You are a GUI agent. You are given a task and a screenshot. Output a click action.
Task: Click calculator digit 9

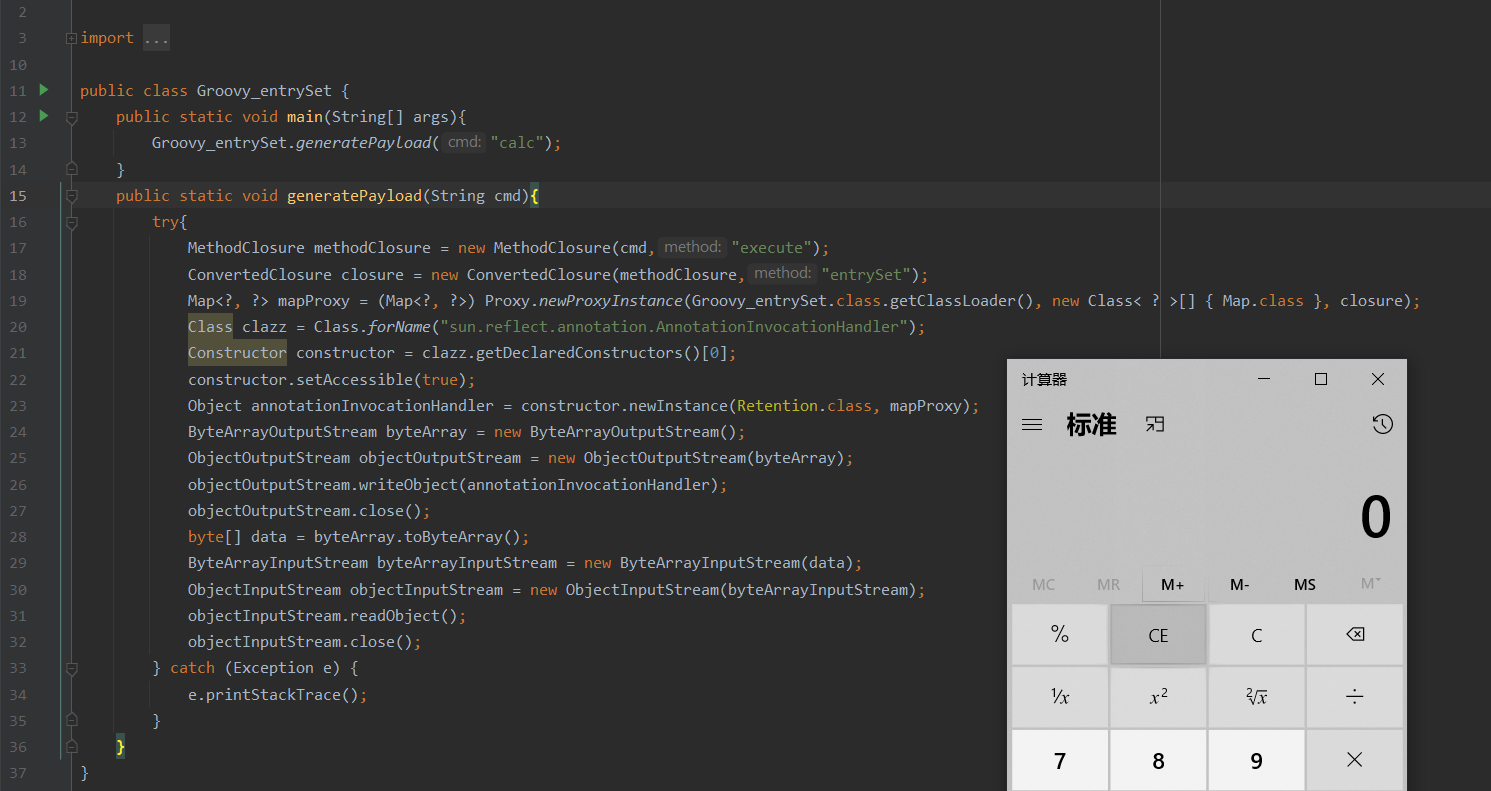tap(1256, 760)
